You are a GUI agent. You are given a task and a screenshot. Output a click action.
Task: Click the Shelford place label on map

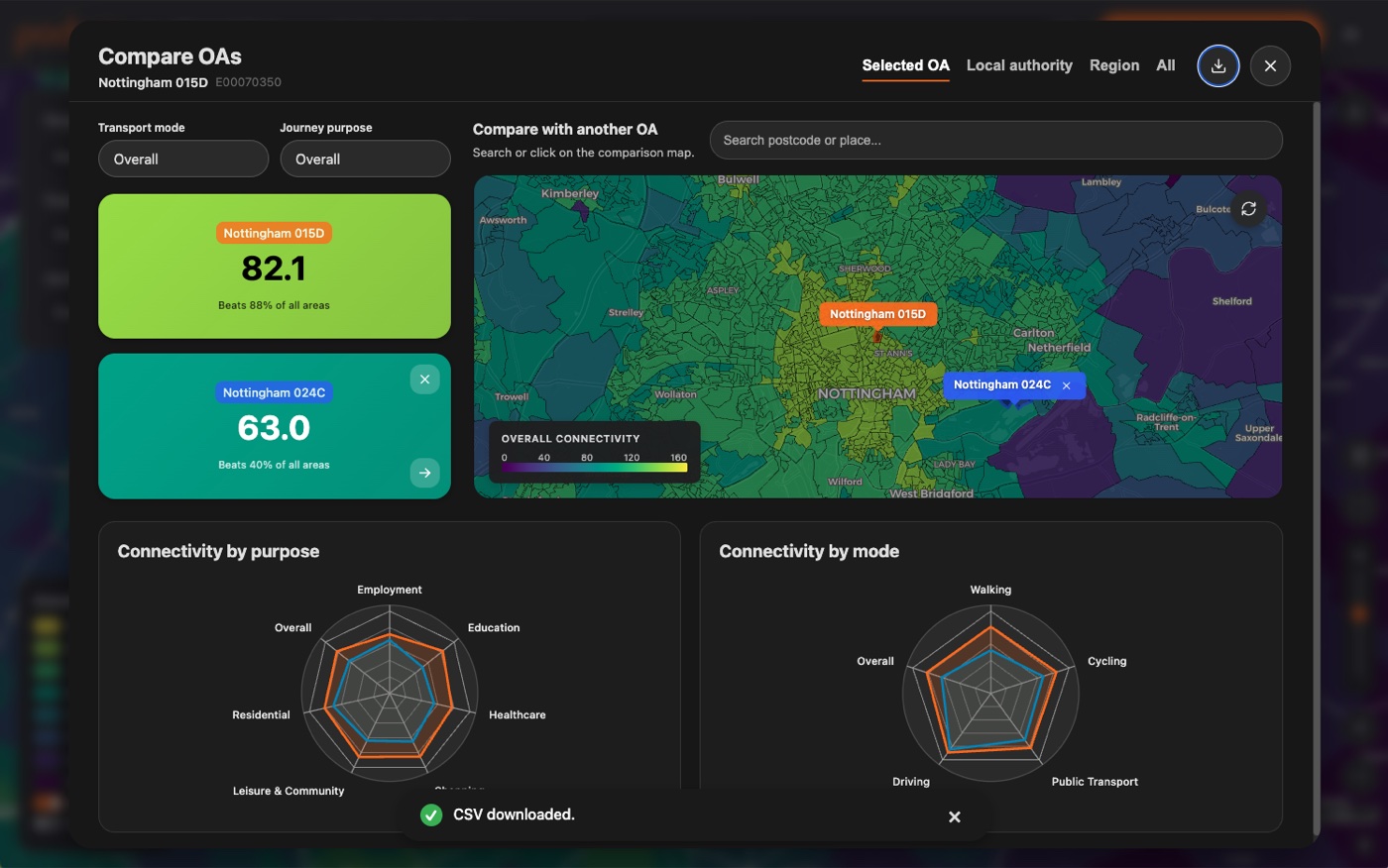pyautogui.click(x=1232, y=301)
